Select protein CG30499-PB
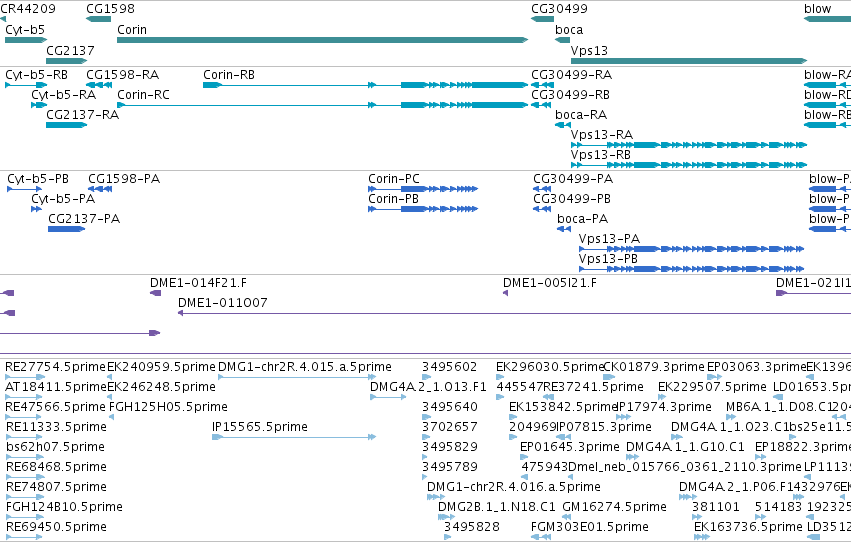The image size is (851, 542). [542, 209]
